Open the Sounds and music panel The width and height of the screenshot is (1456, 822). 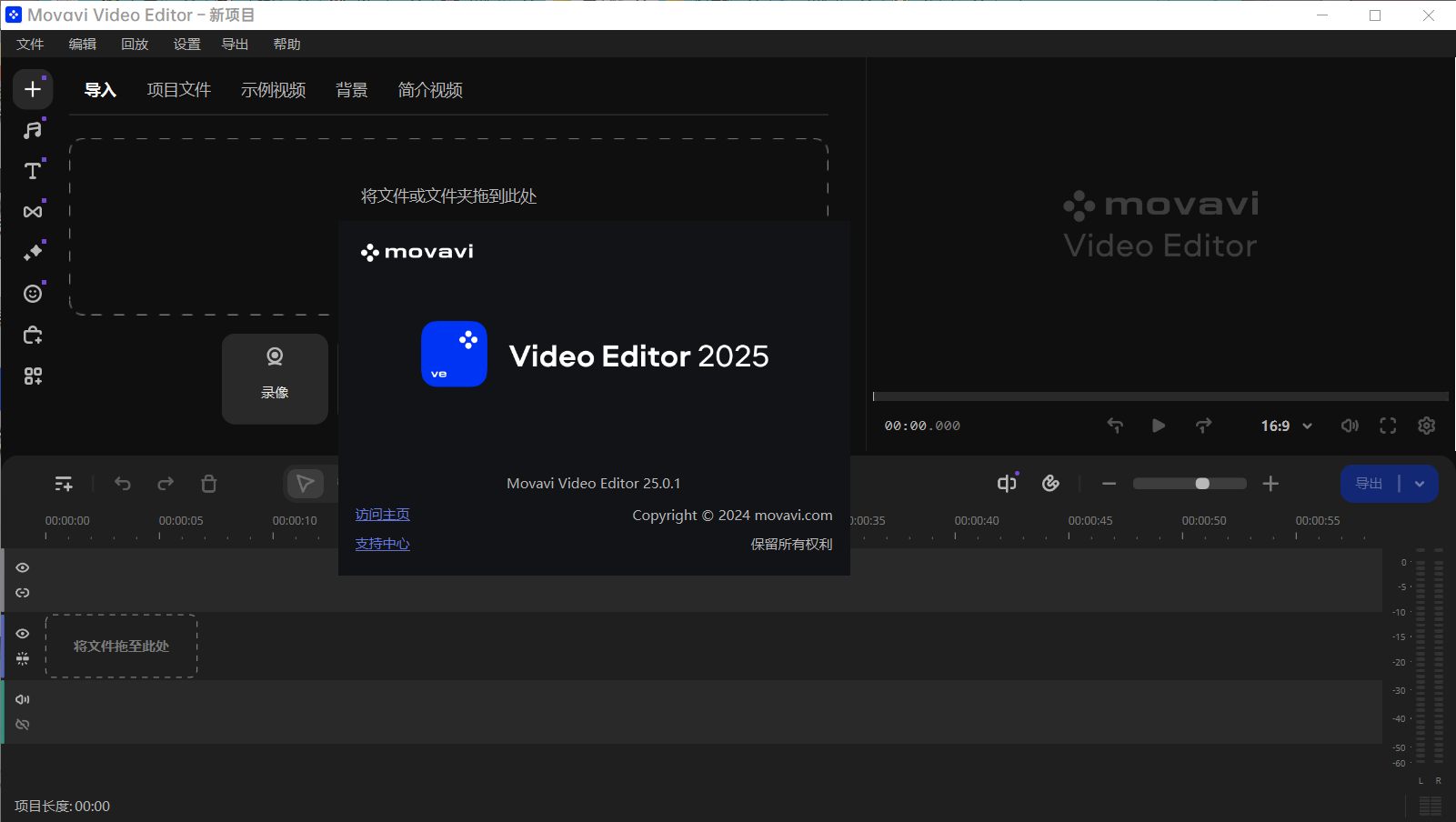[x=33, y=130]
